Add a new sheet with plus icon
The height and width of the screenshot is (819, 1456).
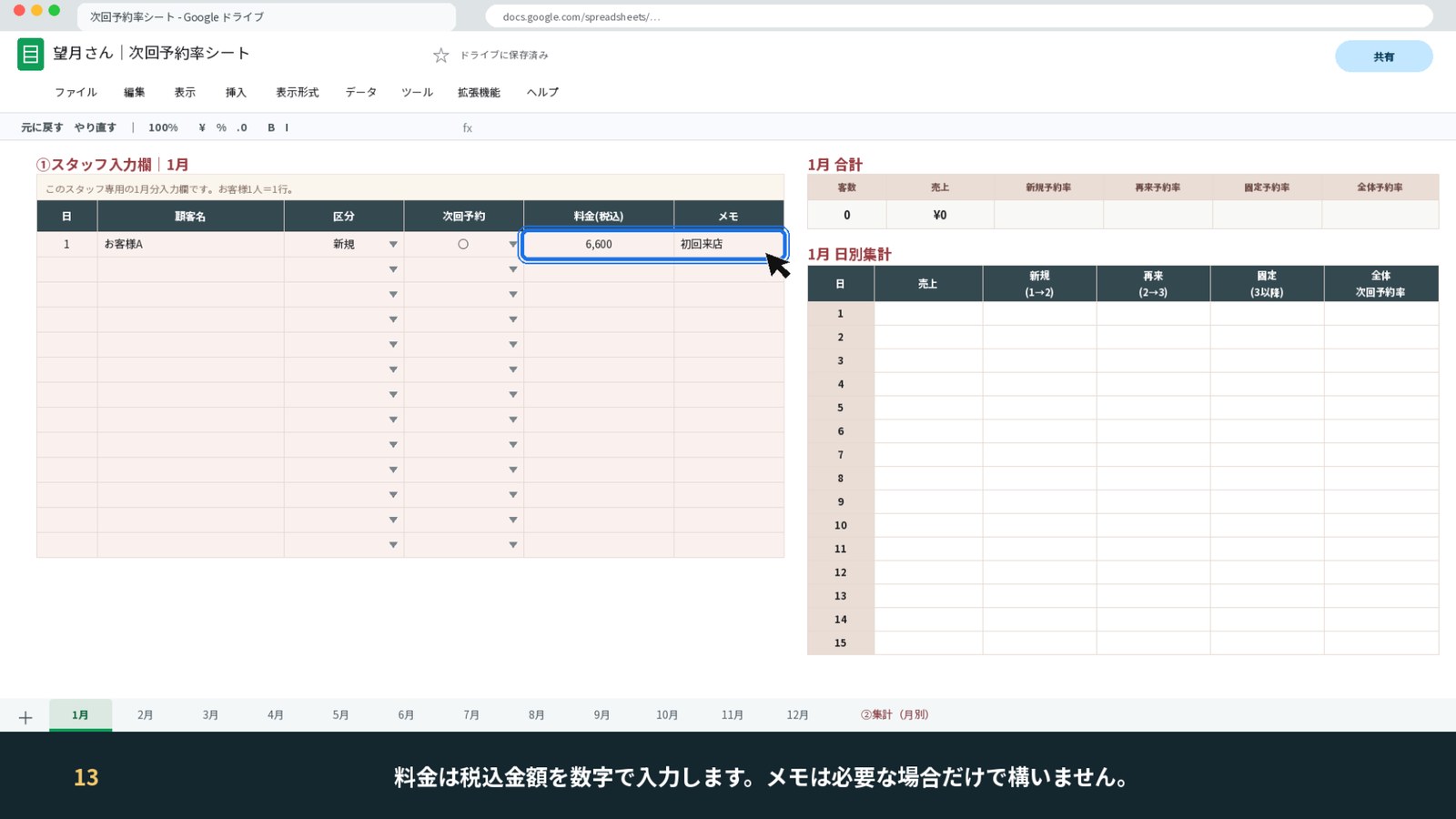[25, 717]
